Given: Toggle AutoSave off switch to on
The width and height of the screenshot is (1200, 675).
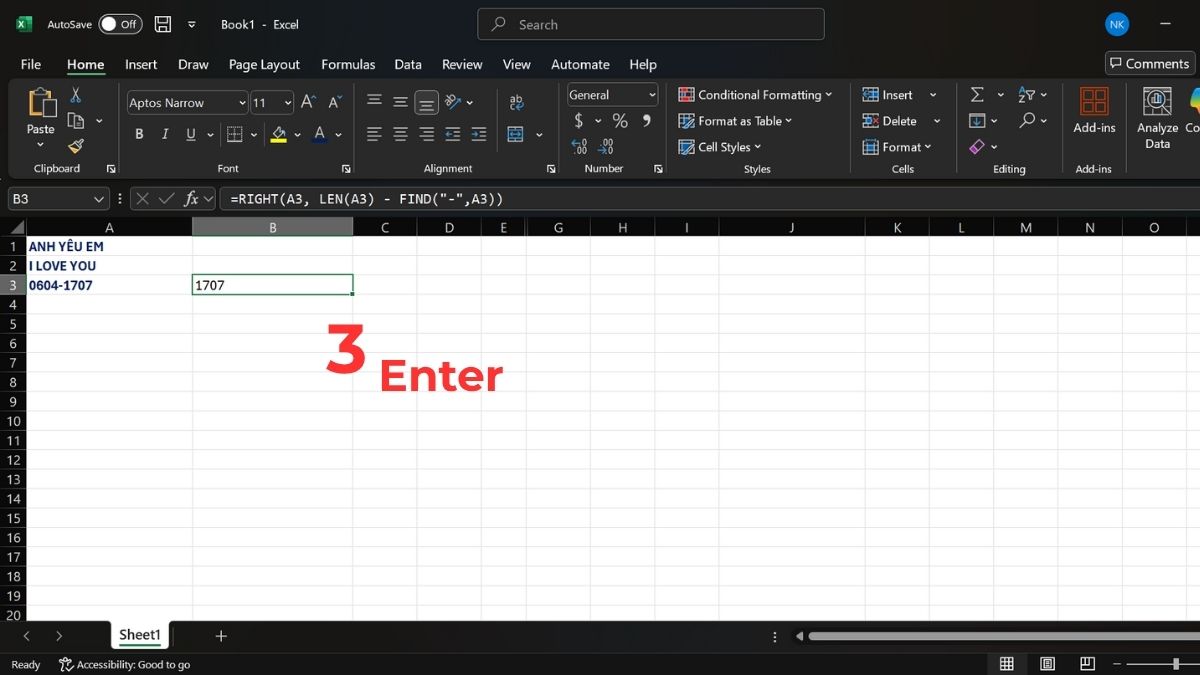Looking at the screenshot, I should click(x=120, y=24).
